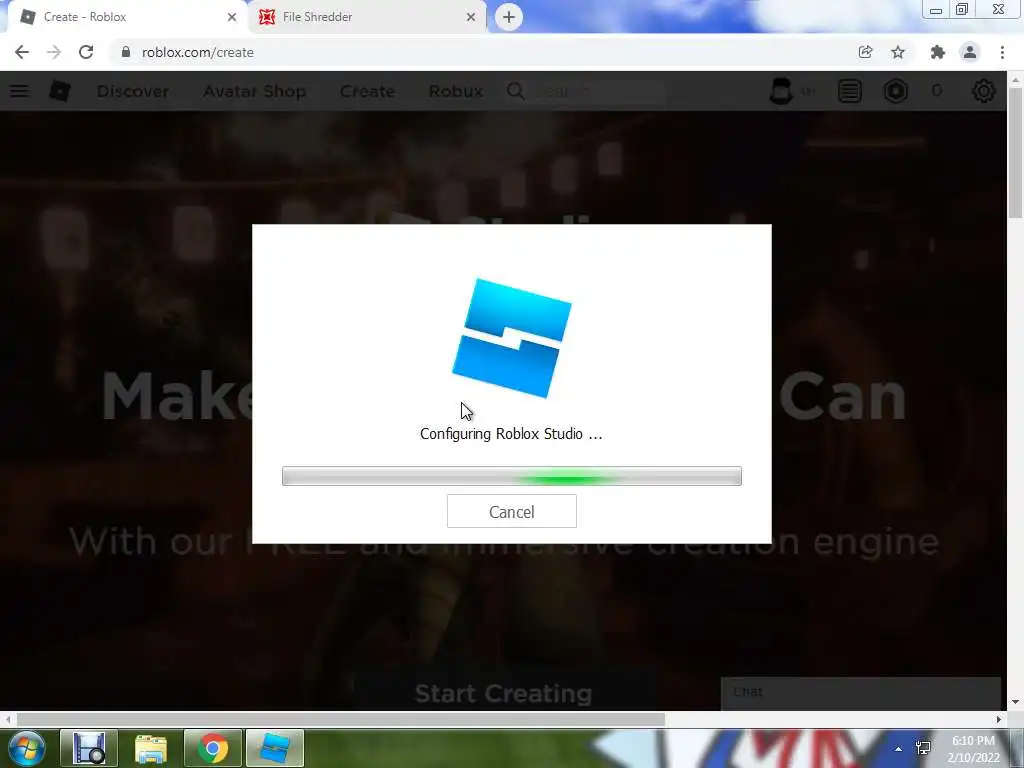Open the Chat panel
The image size is (1024, 768).
(x=861, y=692)
